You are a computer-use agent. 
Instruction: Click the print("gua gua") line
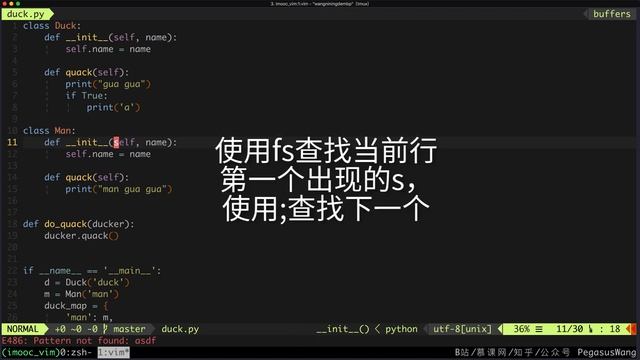tap(108, 84)
